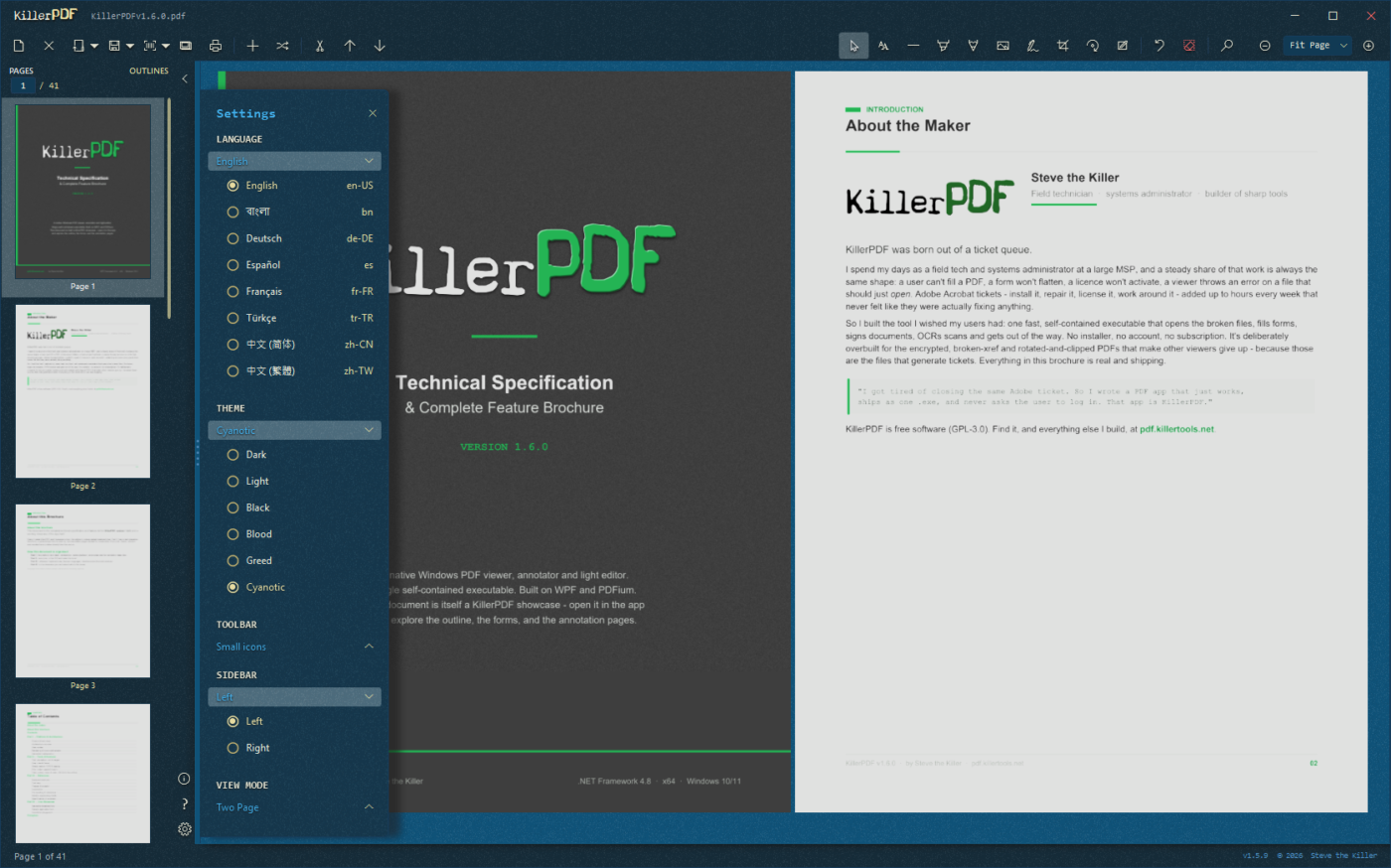Expand the Toolbar Small icons dropdown
The image size is (1391, 868).
(x=294, y=647)
